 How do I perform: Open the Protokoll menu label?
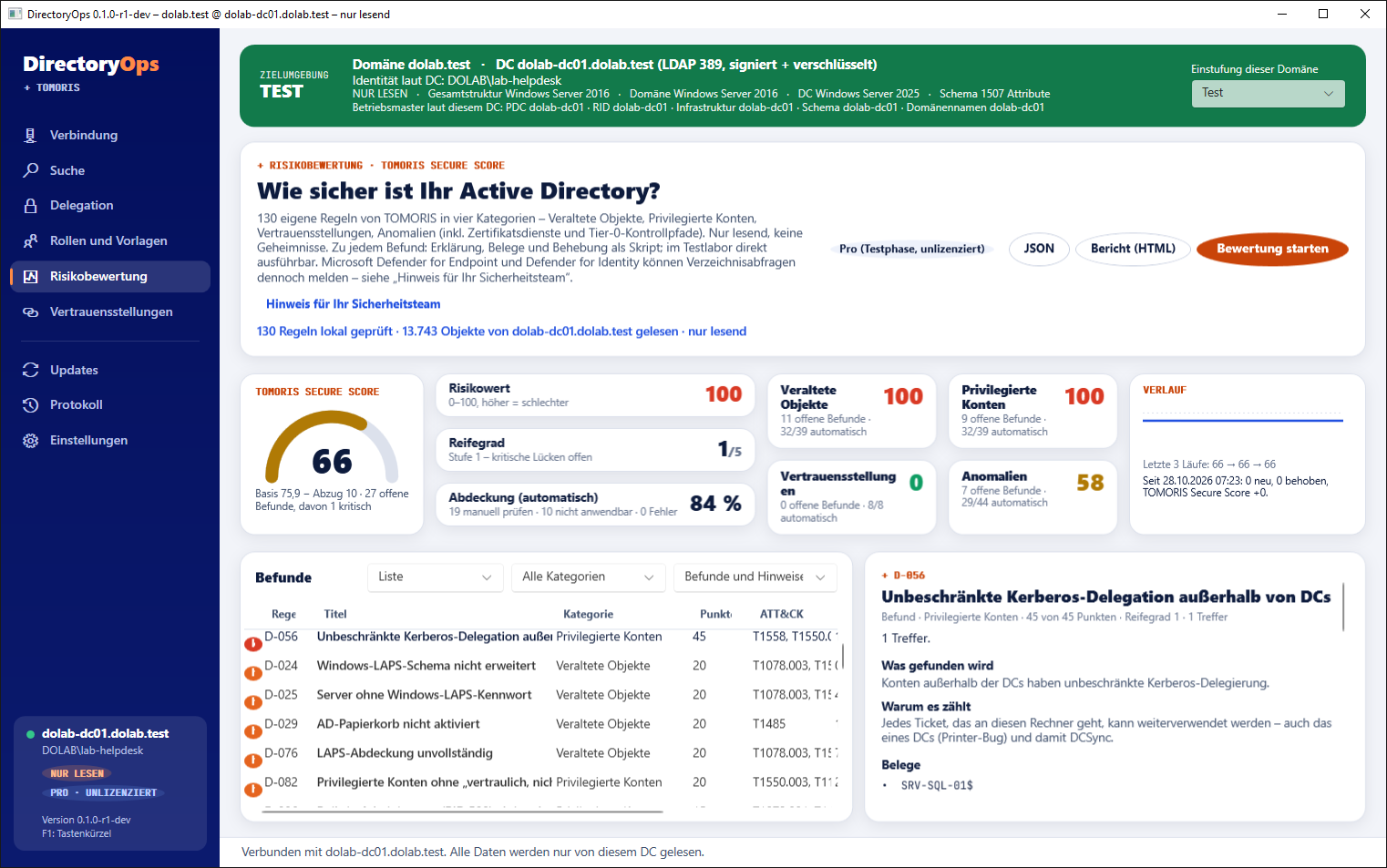pyautogui.click(x=77, y=405)
